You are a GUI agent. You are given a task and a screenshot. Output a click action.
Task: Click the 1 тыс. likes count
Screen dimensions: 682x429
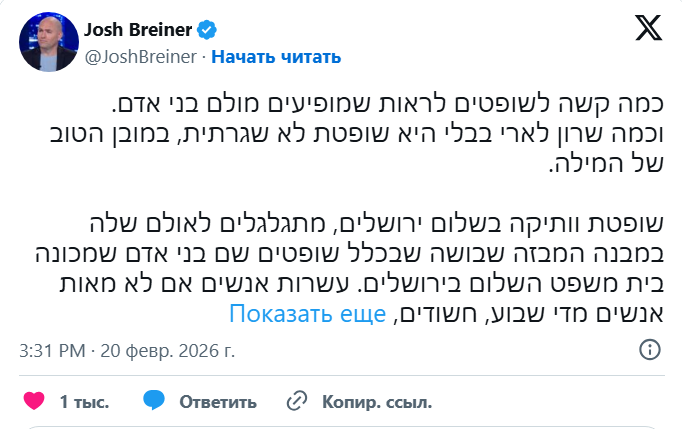point(85,402)
